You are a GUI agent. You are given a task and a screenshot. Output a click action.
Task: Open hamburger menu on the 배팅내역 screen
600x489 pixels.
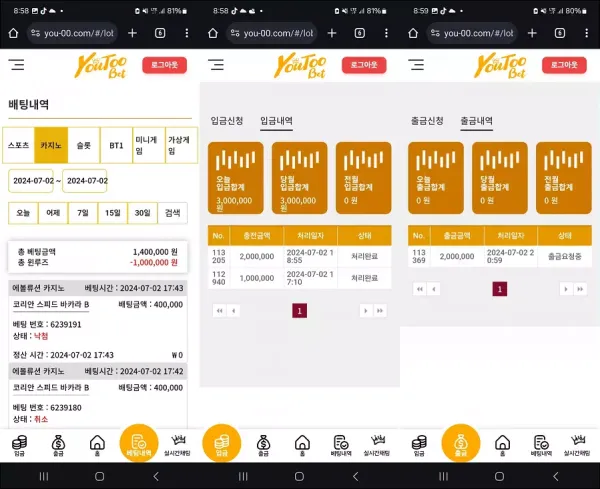tap(17, 66)
